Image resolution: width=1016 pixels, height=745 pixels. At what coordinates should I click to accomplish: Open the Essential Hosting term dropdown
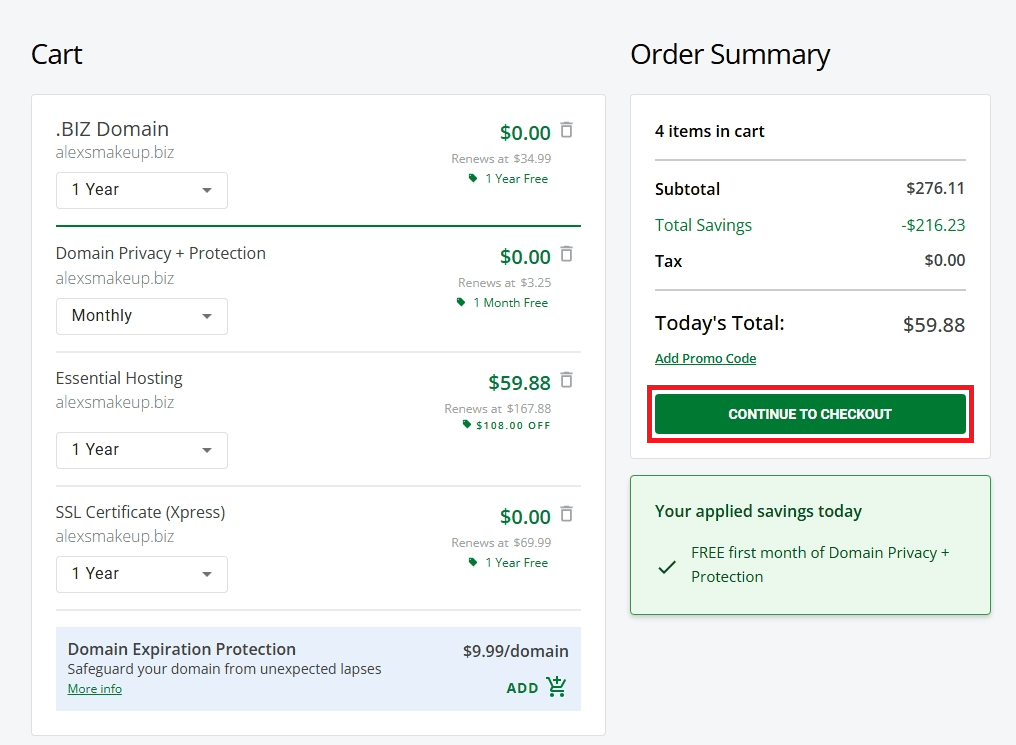141,450
